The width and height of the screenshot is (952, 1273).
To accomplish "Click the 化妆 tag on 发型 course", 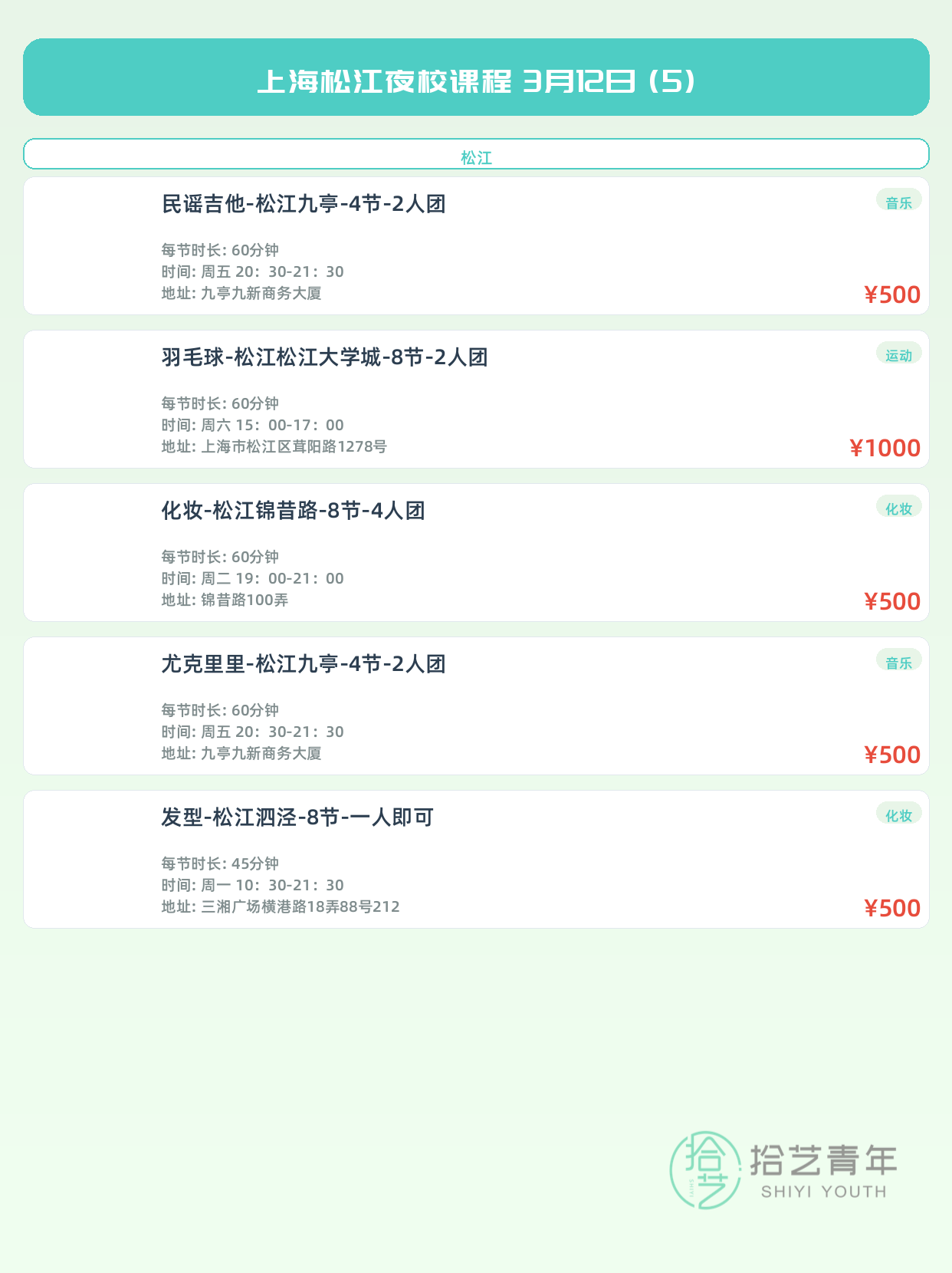I will click(x=898, y=815).
